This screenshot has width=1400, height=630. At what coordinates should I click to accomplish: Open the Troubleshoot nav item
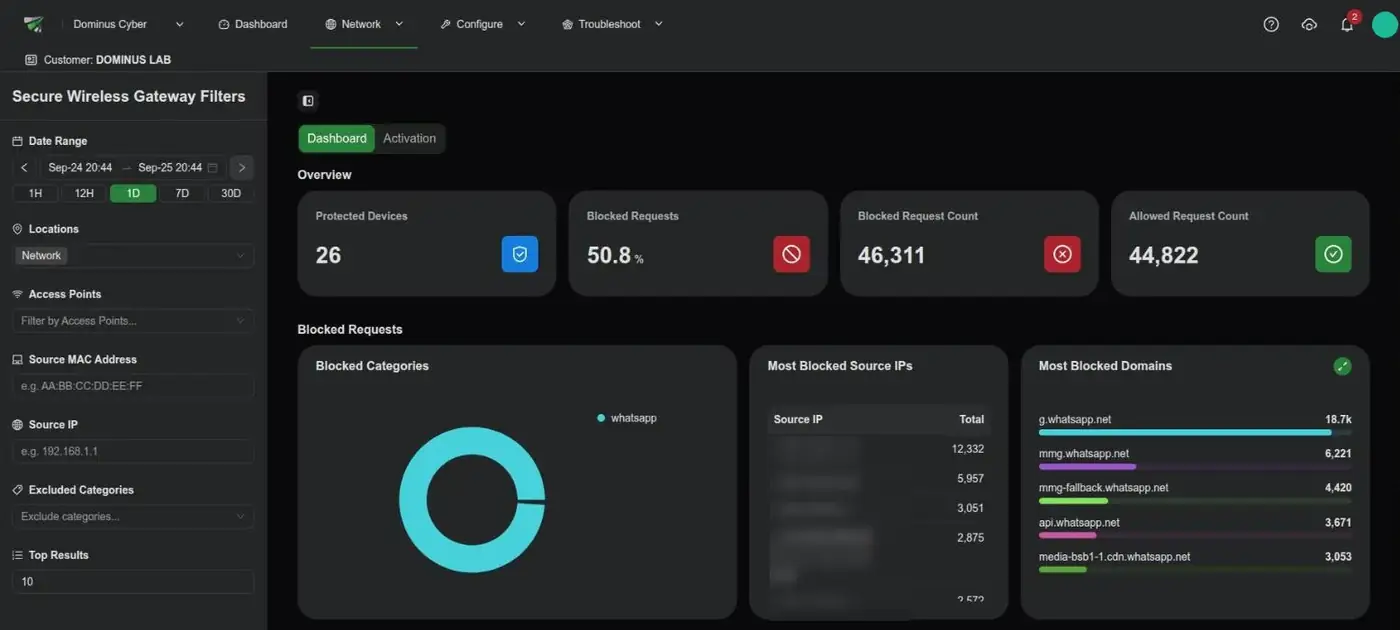tap(601, 24)
